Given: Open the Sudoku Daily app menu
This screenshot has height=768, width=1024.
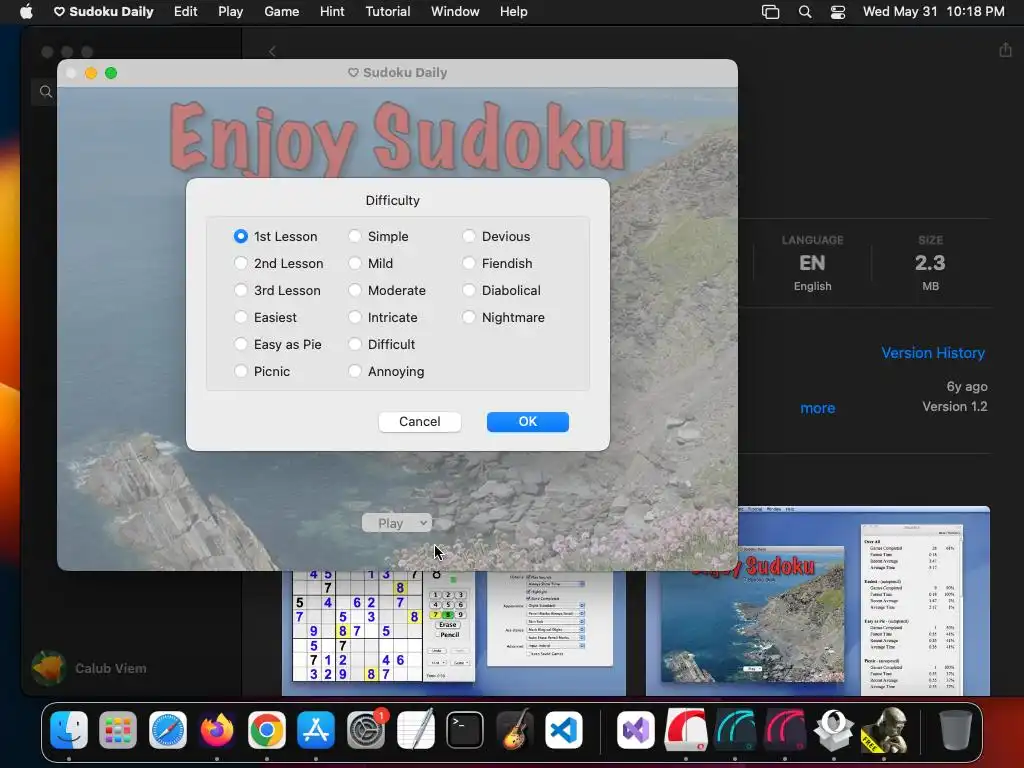Looking at the screenshot, I should (x=104, y=12).
